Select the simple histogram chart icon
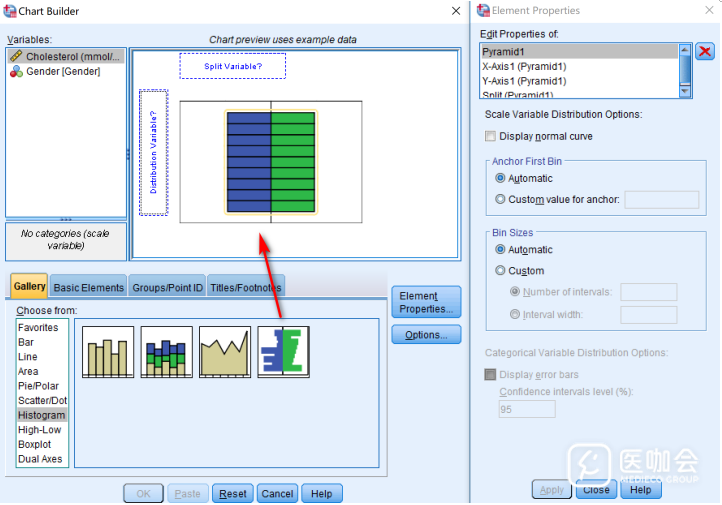This screenshot has height=505, width=722. tap(107, 351)
